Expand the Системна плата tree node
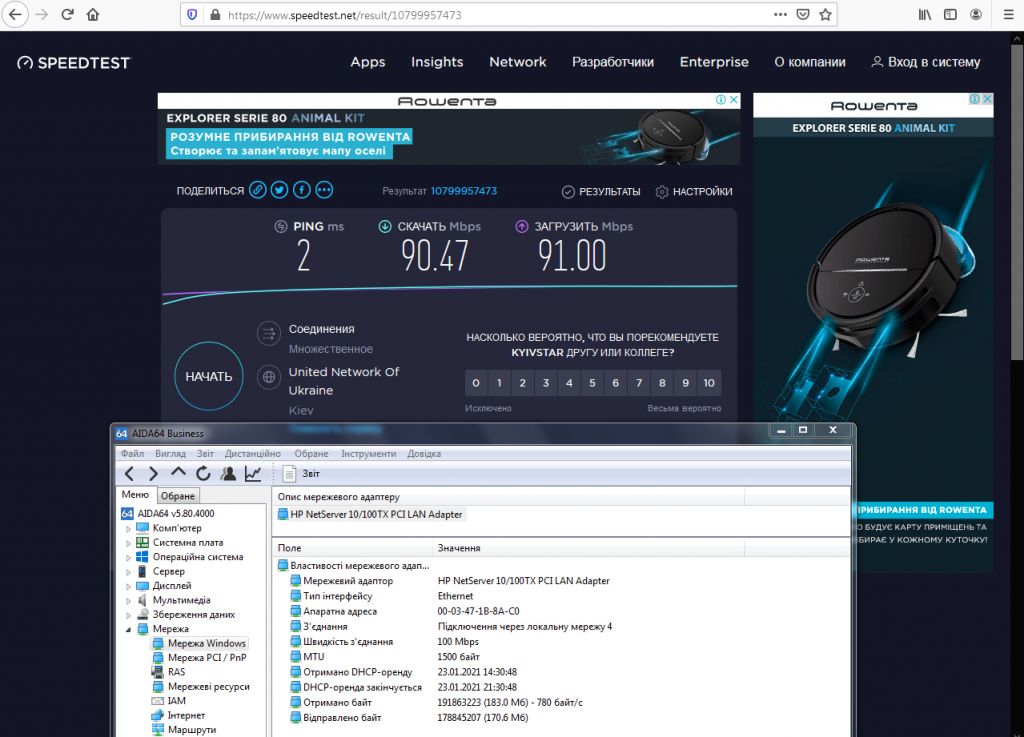 click(x=129, y=542)
